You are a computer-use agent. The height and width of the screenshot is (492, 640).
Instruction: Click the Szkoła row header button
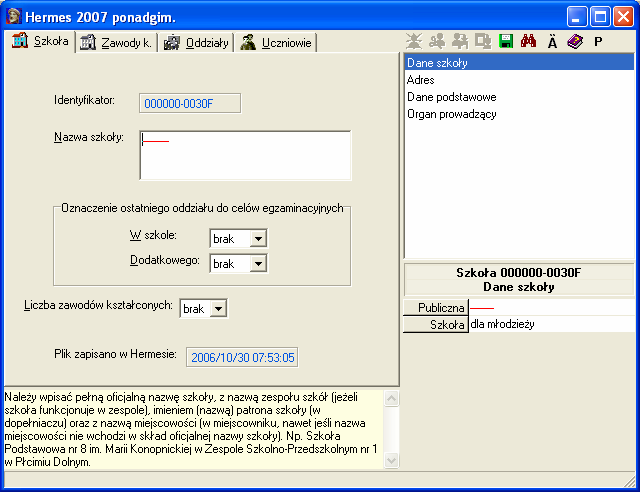(x=436, y=325)
